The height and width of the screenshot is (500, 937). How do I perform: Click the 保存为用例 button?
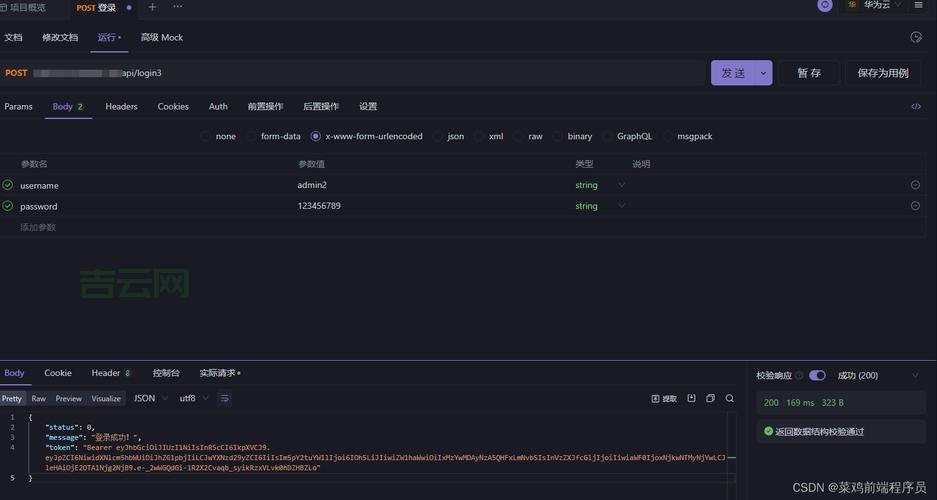[x=883, y=73]
